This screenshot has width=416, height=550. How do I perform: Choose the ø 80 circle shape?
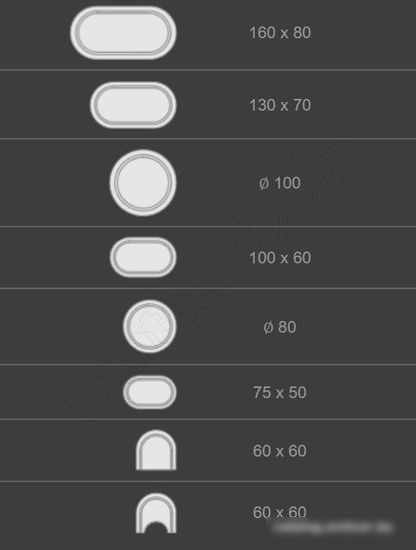coord(150,326)
